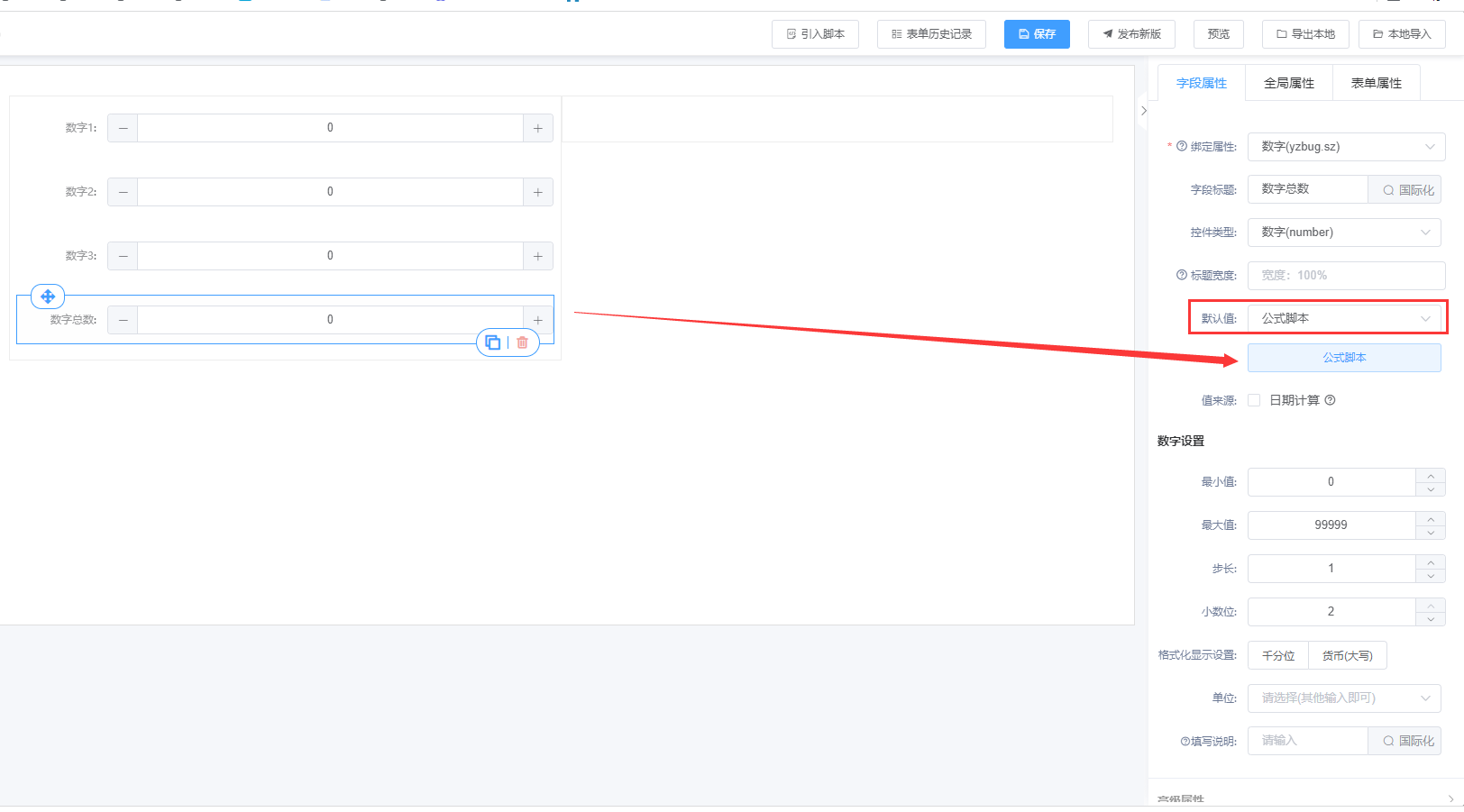The height and width of the screenshot is (812, 1464).
Task: Open the 公式脚本 editor button
Action: click(1344, 358)
